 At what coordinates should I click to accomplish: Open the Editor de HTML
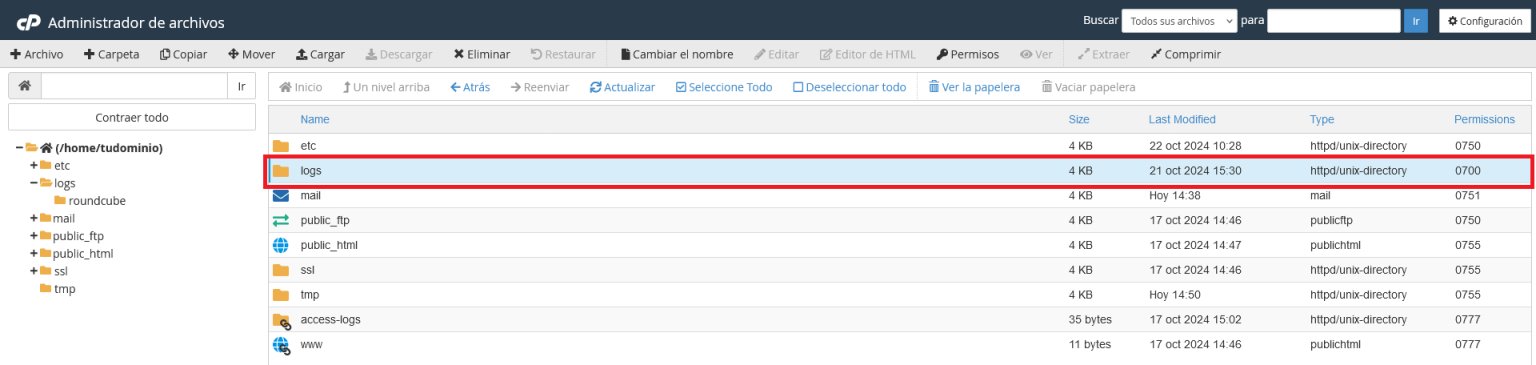(868, 54)
